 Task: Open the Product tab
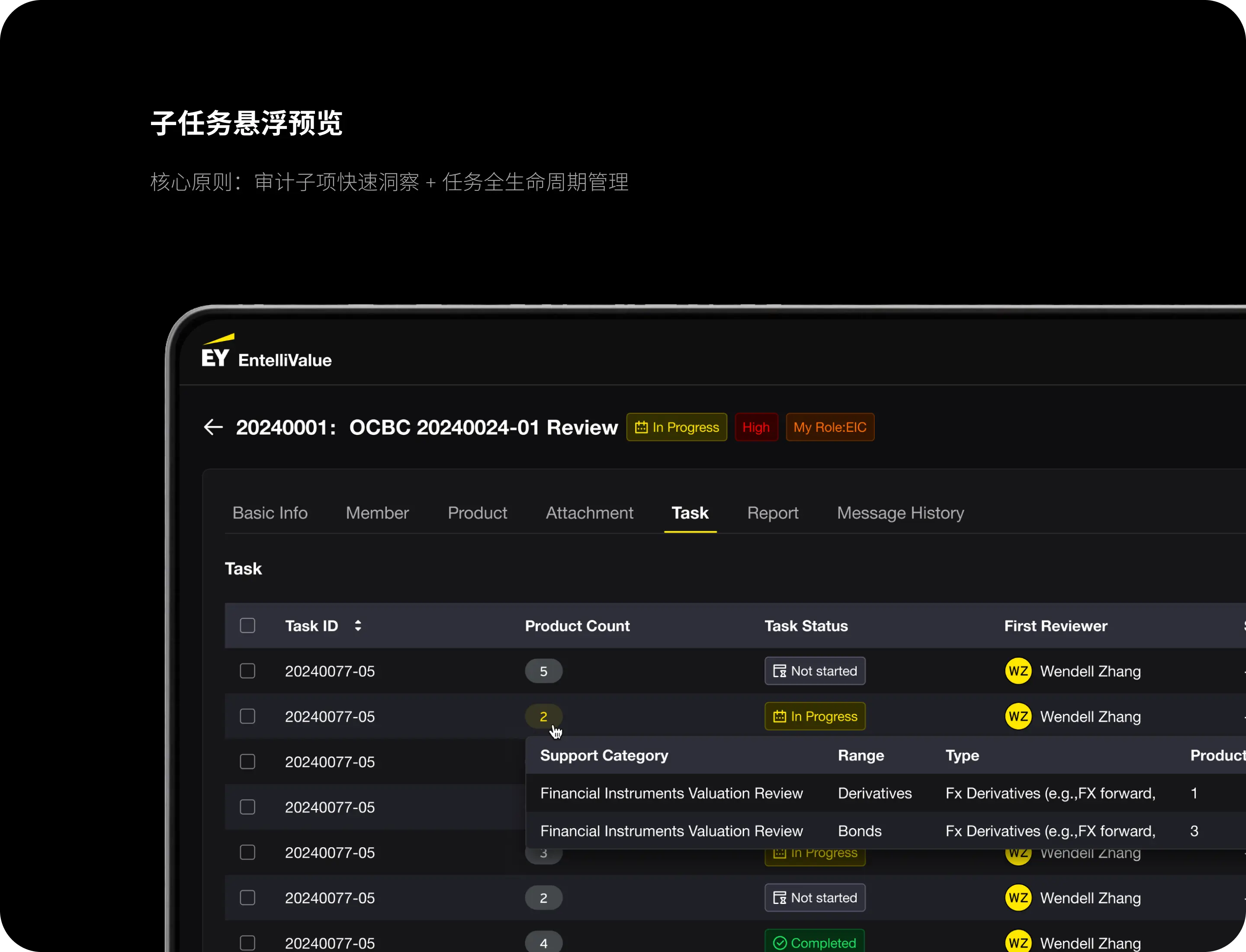tap(478, 513)
